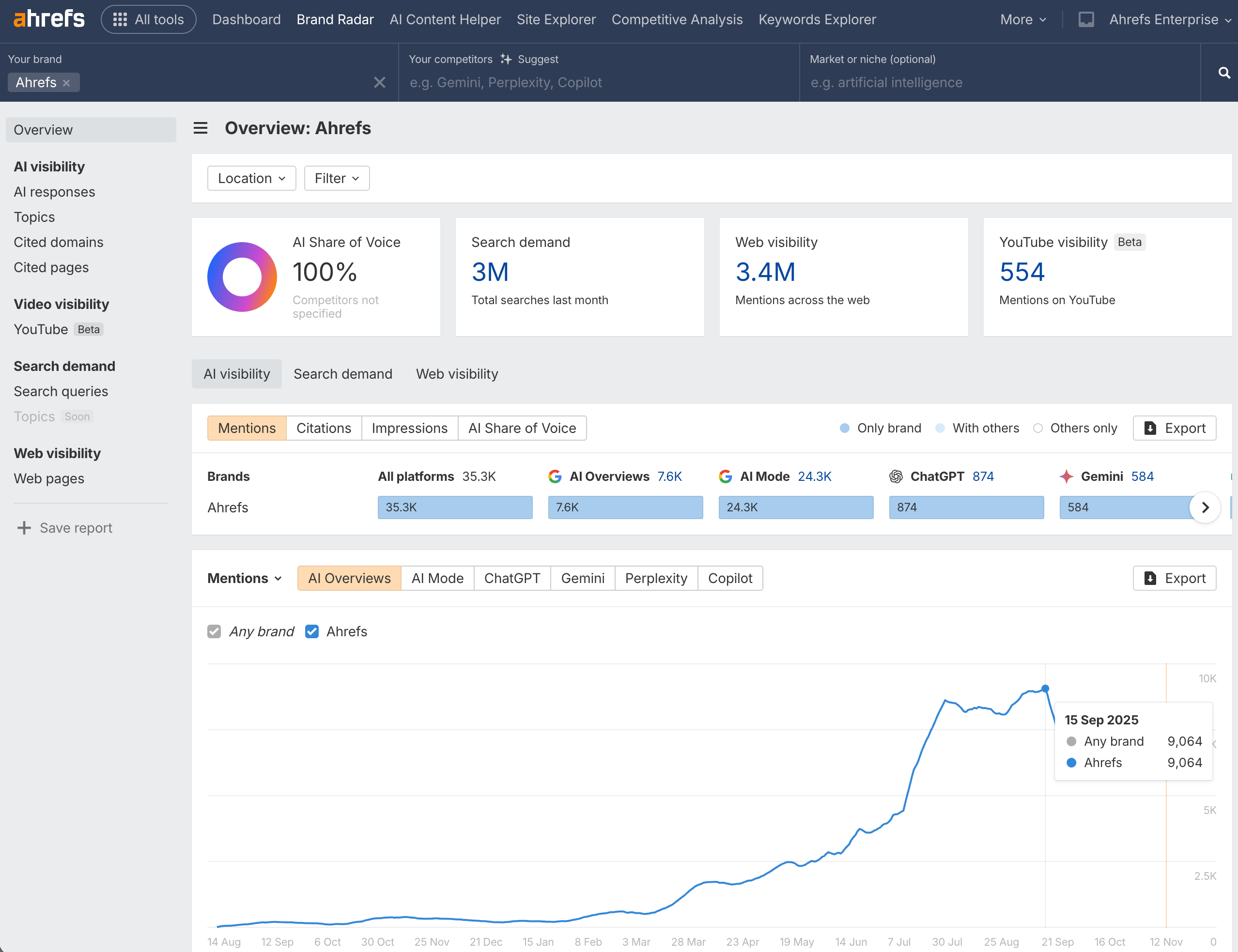
Task: Switch to the Citations tab
Action: point(323,428)
